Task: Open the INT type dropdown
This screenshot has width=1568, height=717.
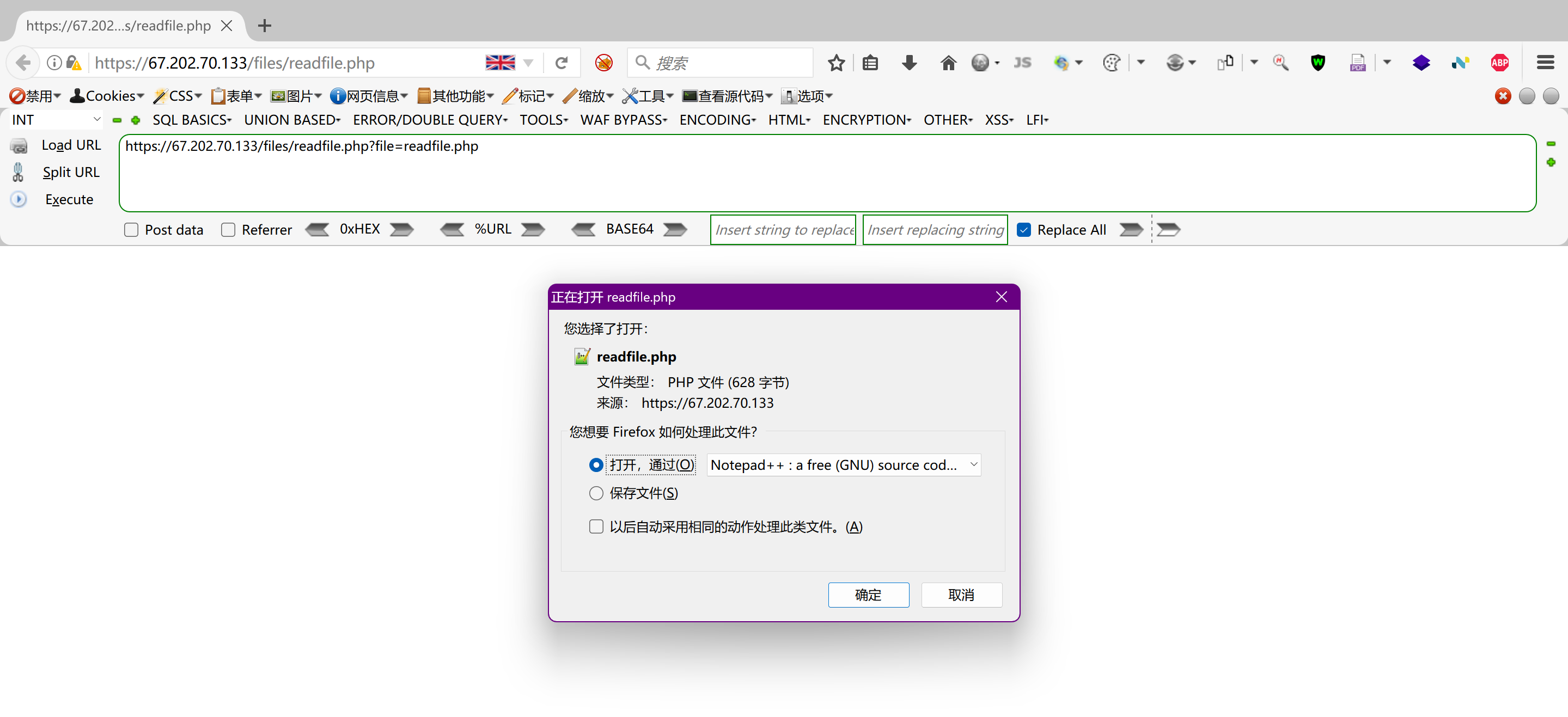Action: (x=56, y=120)
